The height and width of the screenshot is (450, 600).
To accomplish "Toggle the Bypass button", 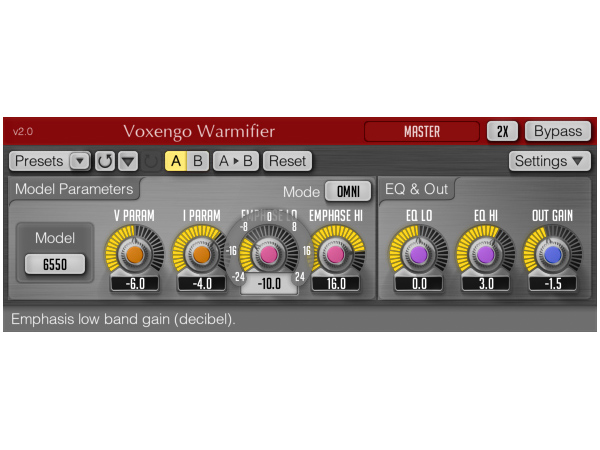I will pyautogui.click(x=558, y=131).
